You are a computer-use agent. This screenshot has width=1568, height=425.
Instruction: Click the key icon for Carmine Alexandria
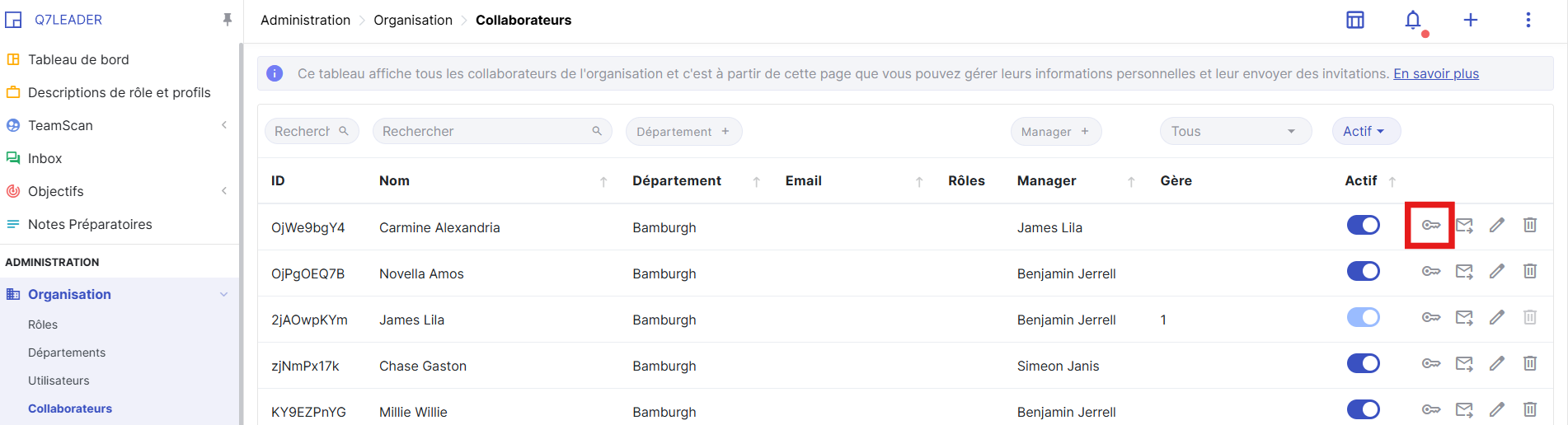pyautogui.click(x=1430, y=225)
